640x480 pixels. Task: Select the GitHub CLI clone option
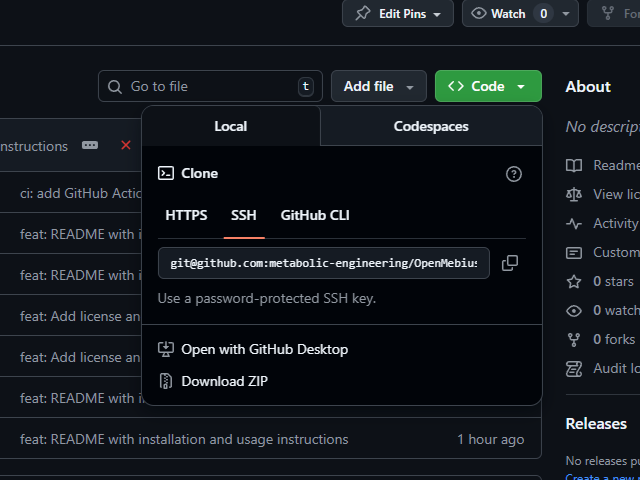(315, 215)
